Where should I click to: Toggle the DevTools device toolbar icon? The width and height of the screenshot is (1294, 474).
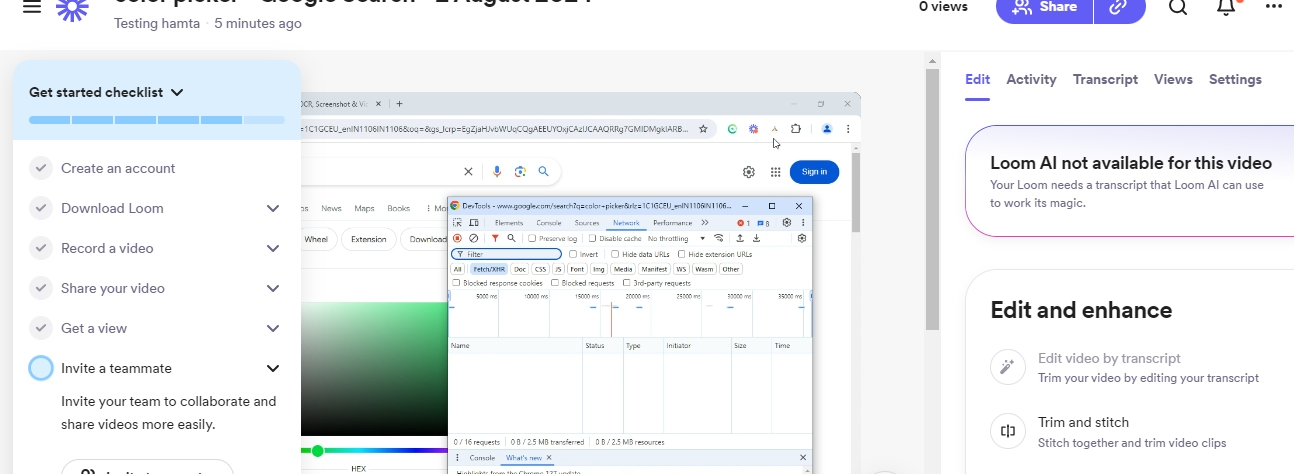coord(474,223)
